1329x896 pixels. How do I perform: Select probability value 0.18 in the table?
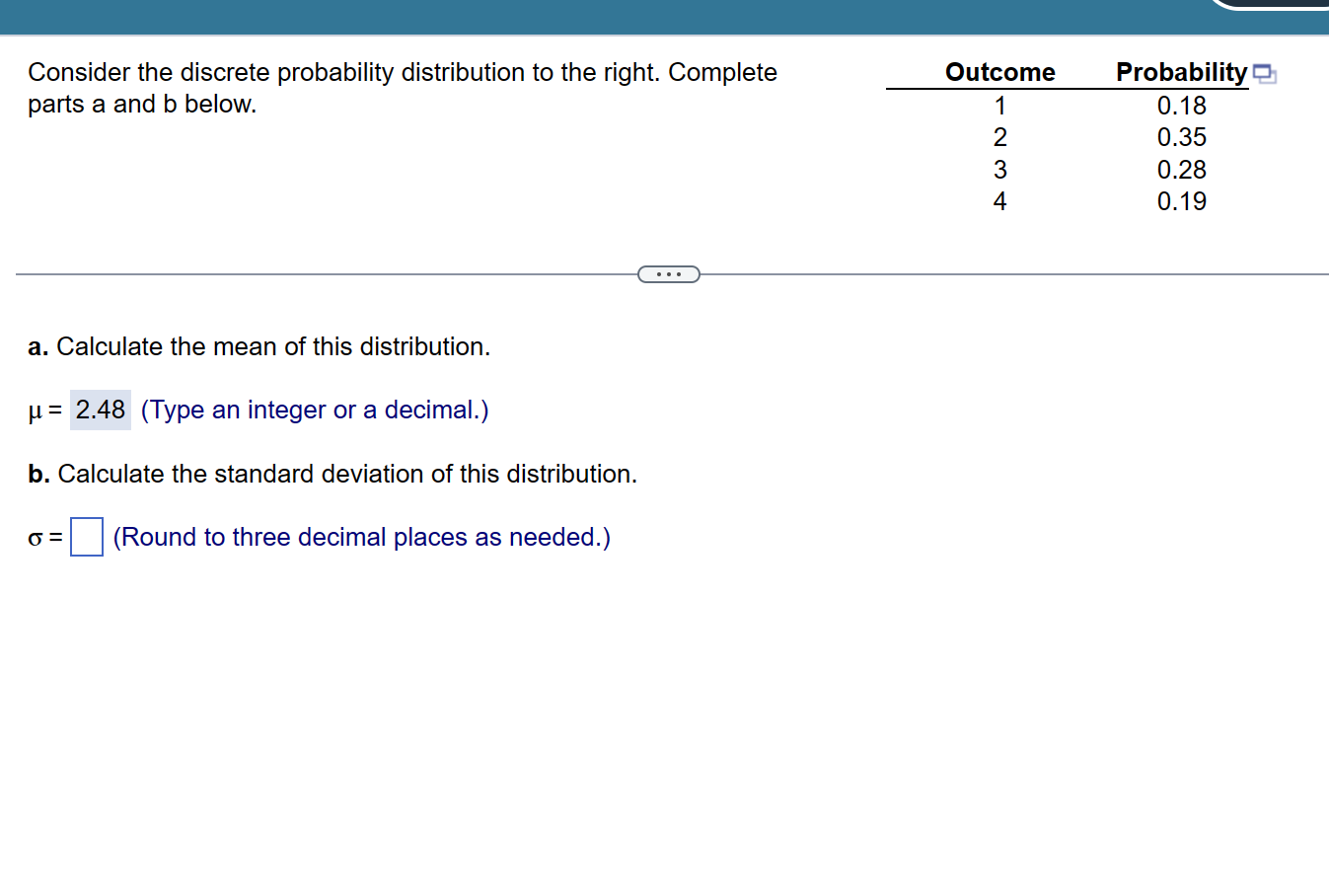click(1181, 105)
